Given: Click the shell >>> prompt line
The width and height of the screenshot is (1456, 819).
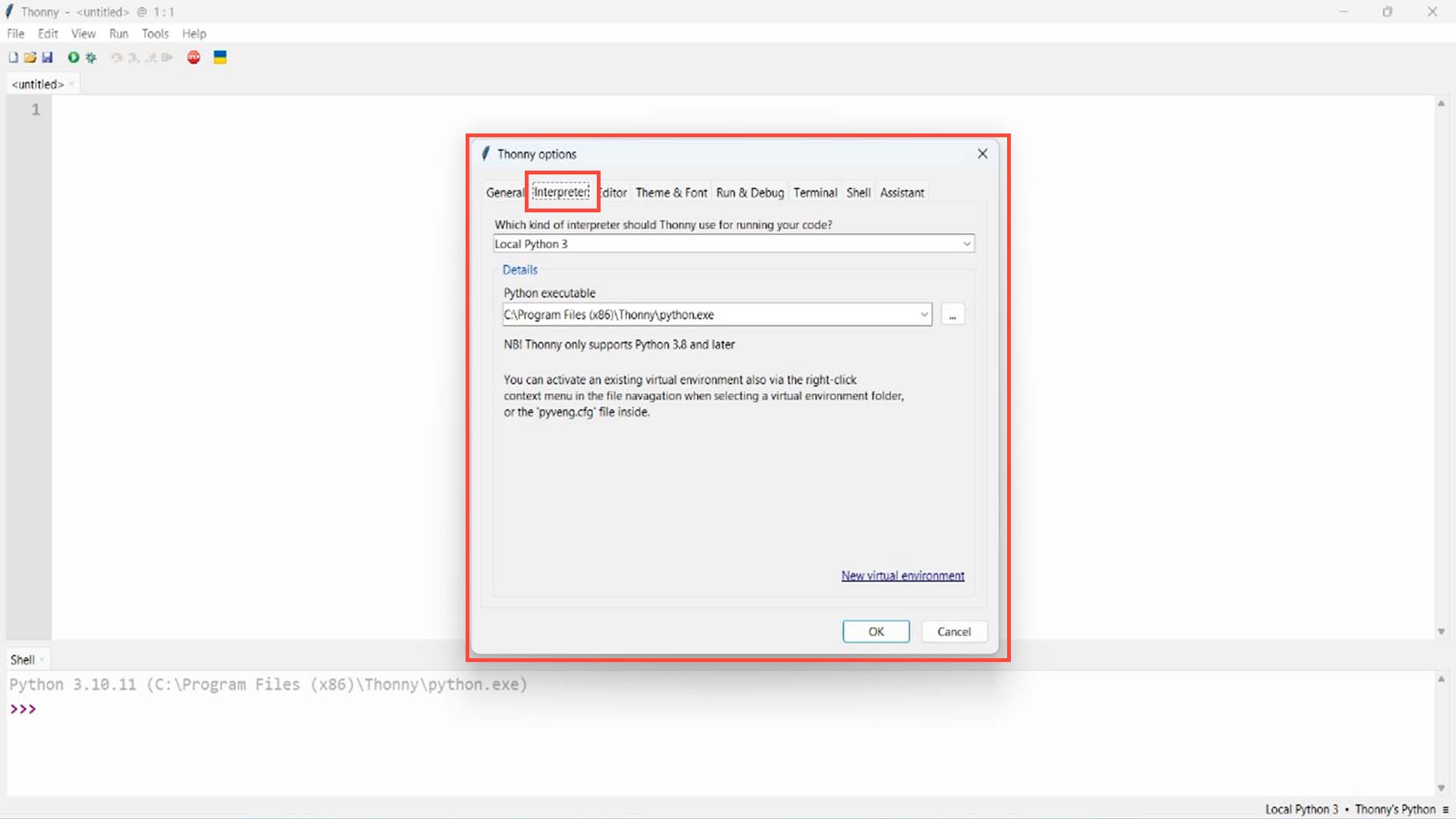Looking at the screenshot, I should pos(24,710).
